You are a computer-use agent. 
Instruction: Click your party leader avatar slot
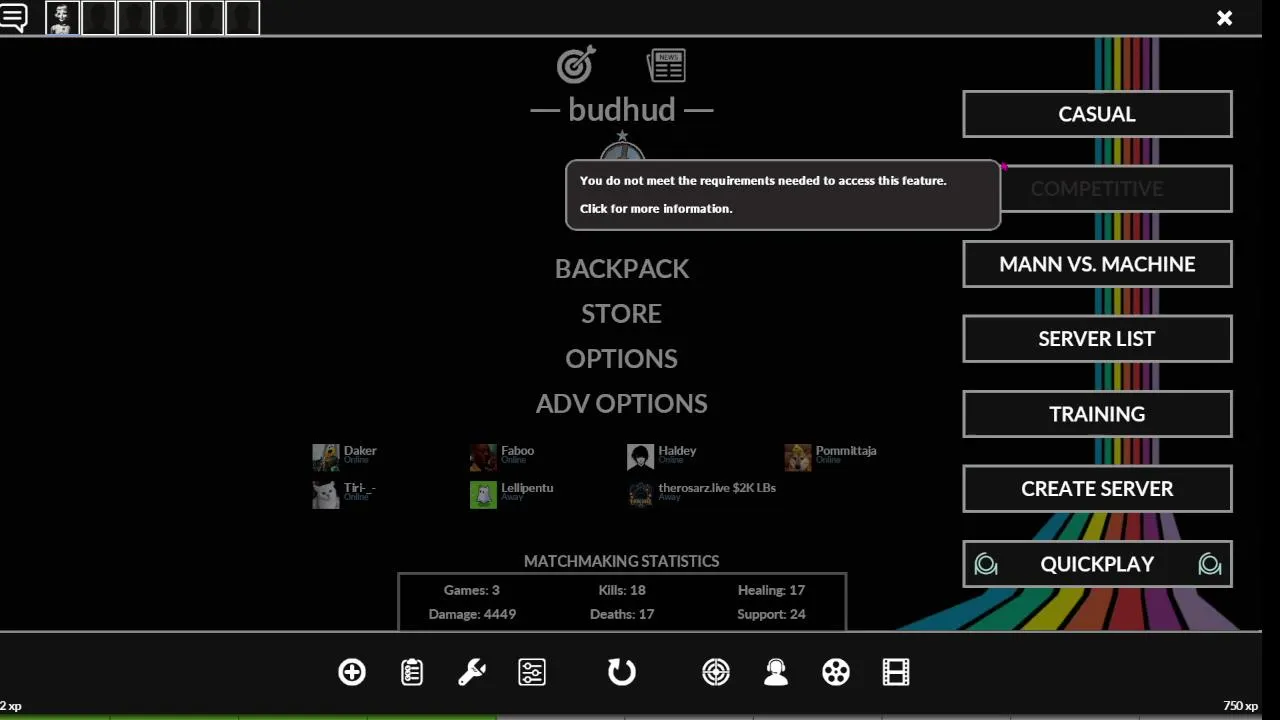coord(62,18)
